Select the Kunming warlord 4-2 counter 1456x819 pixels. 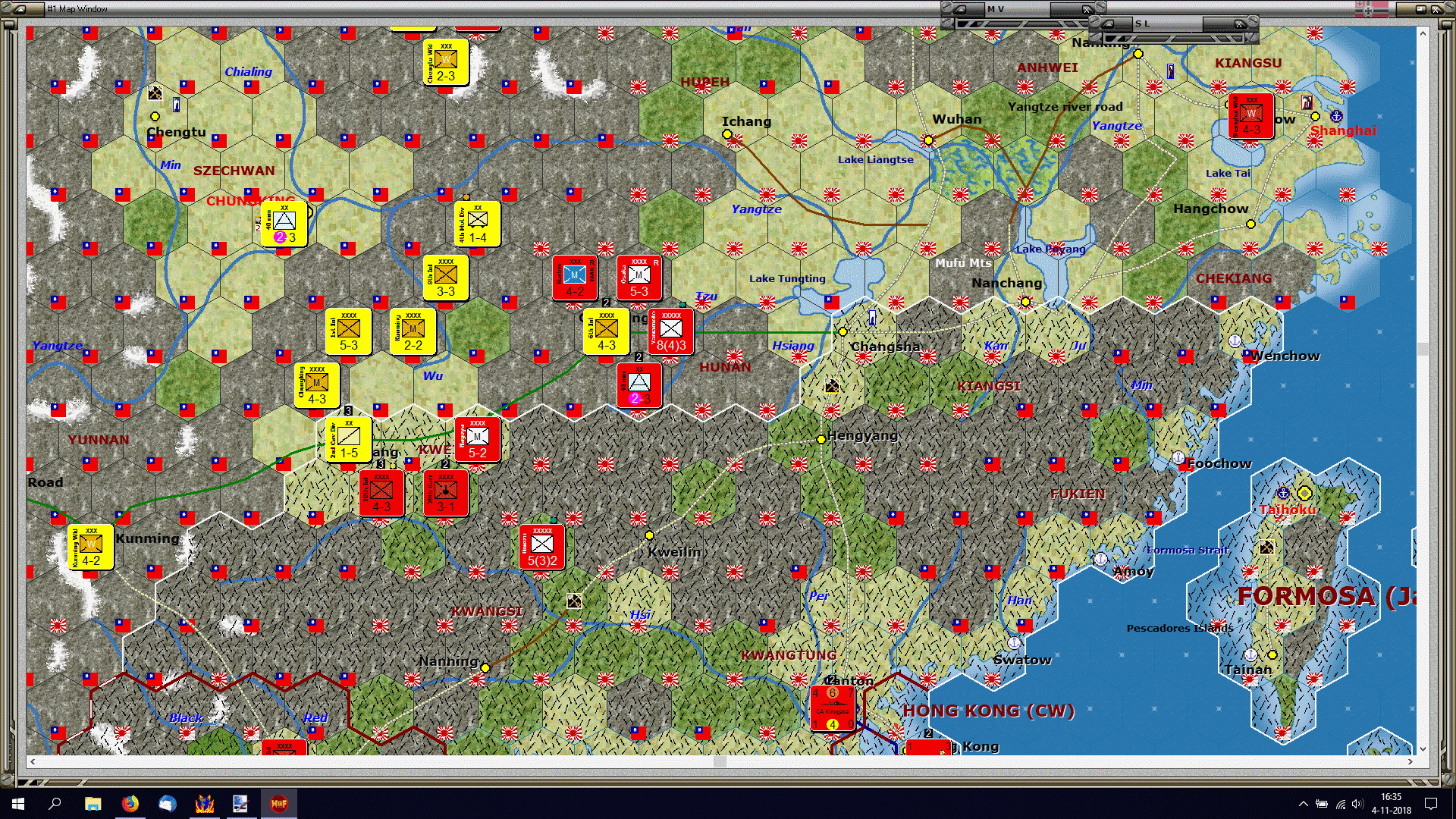[x=91, y=547]
